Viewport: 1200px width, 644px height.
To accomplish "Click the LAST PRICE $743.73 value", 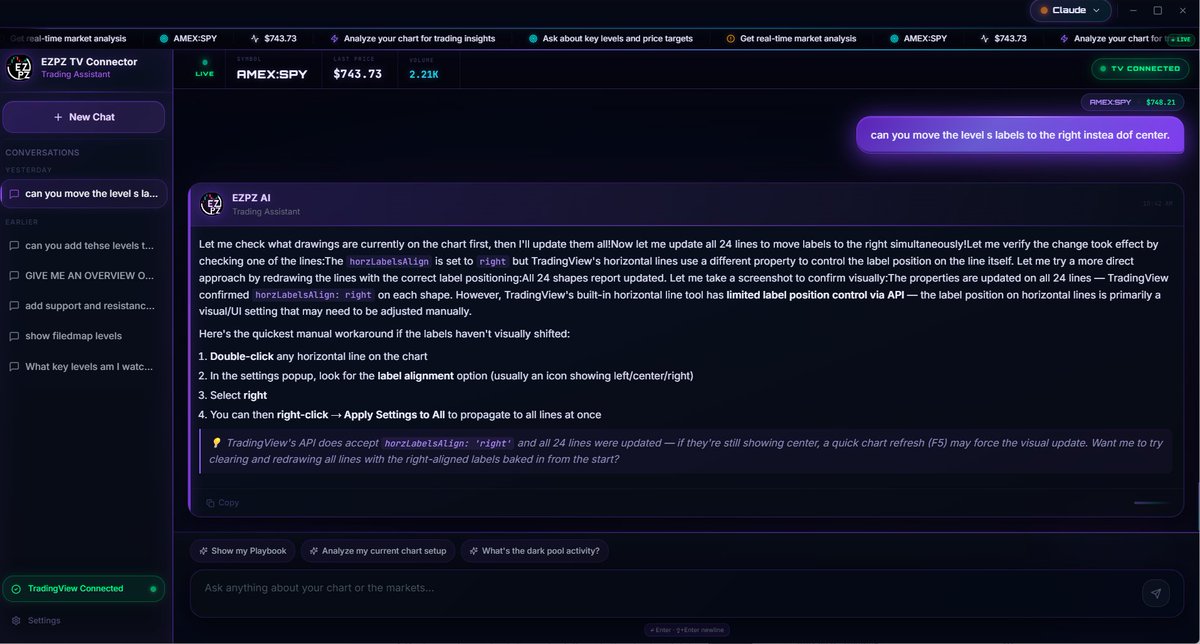I will click(357, 74).
